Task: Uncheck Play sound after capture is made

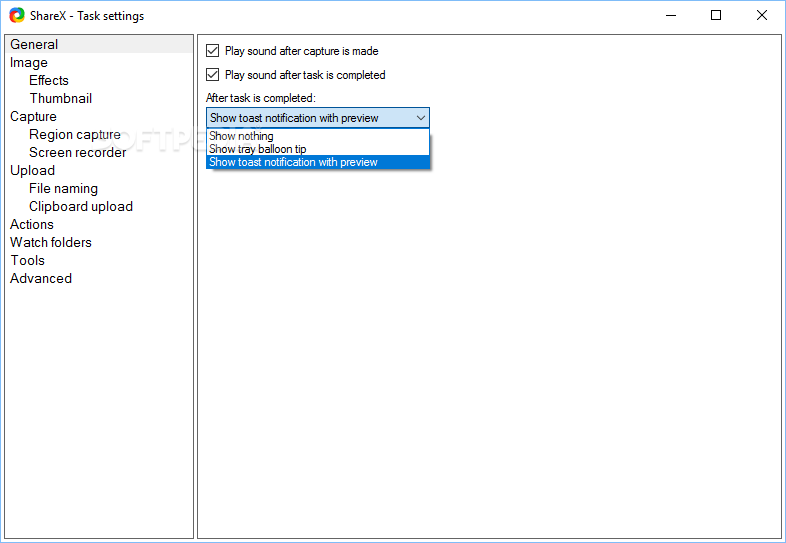Action: (213, 51)
